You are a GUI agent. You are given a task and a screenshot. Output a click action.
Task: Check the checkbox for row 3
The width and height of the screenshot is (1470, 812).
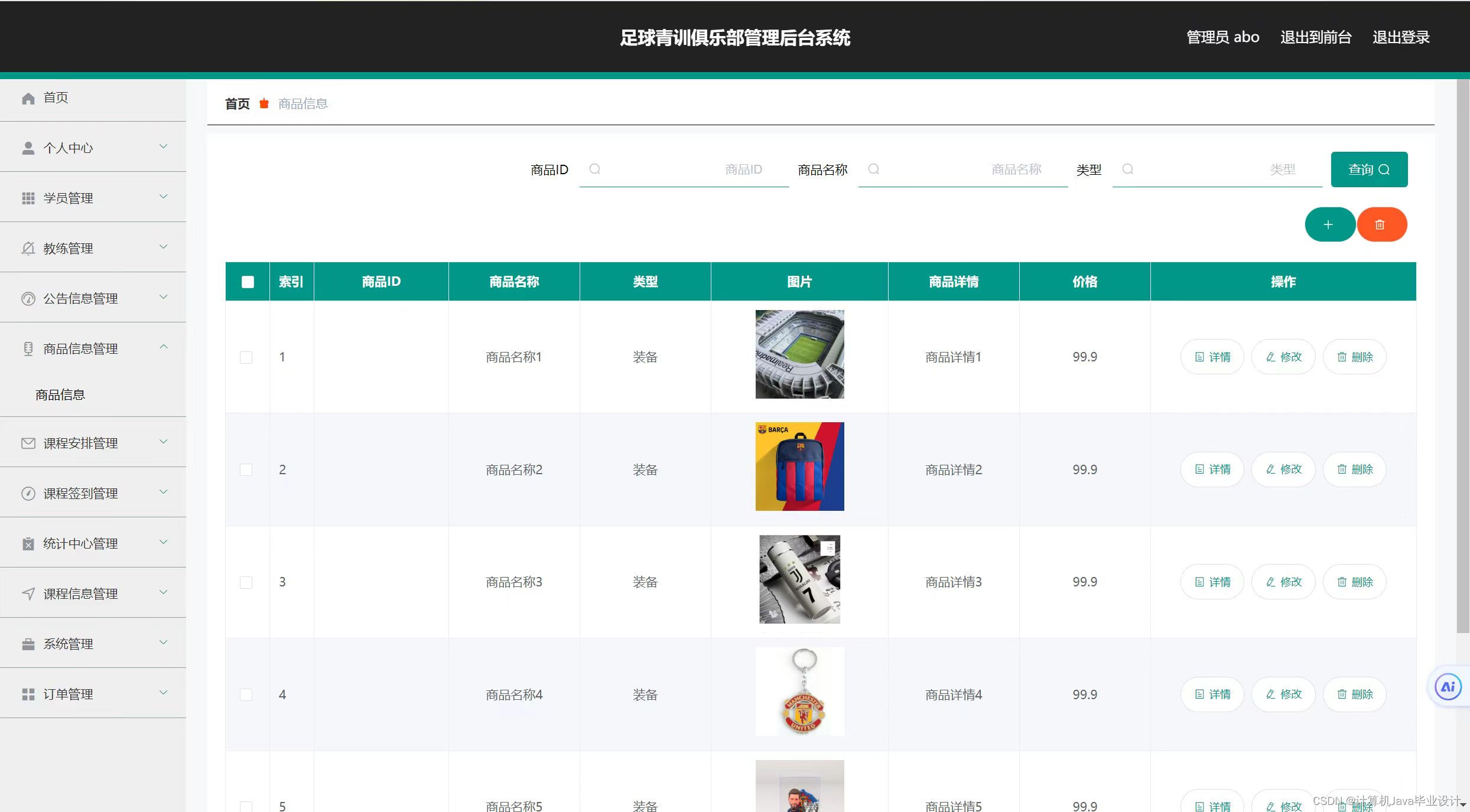coord(246,582)
